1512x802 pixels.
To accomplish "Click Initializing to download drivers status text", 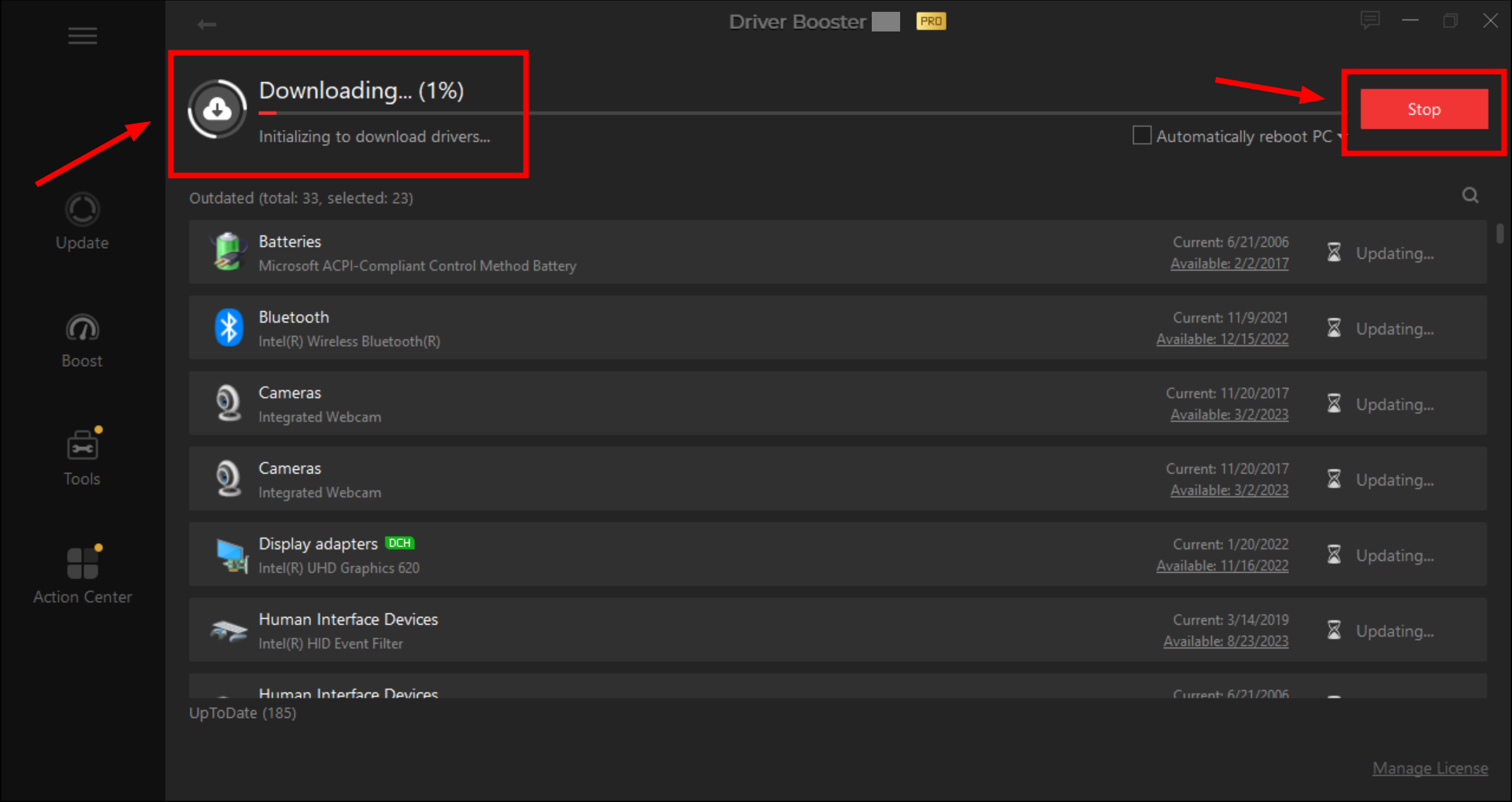I will [x=374, y=137].
